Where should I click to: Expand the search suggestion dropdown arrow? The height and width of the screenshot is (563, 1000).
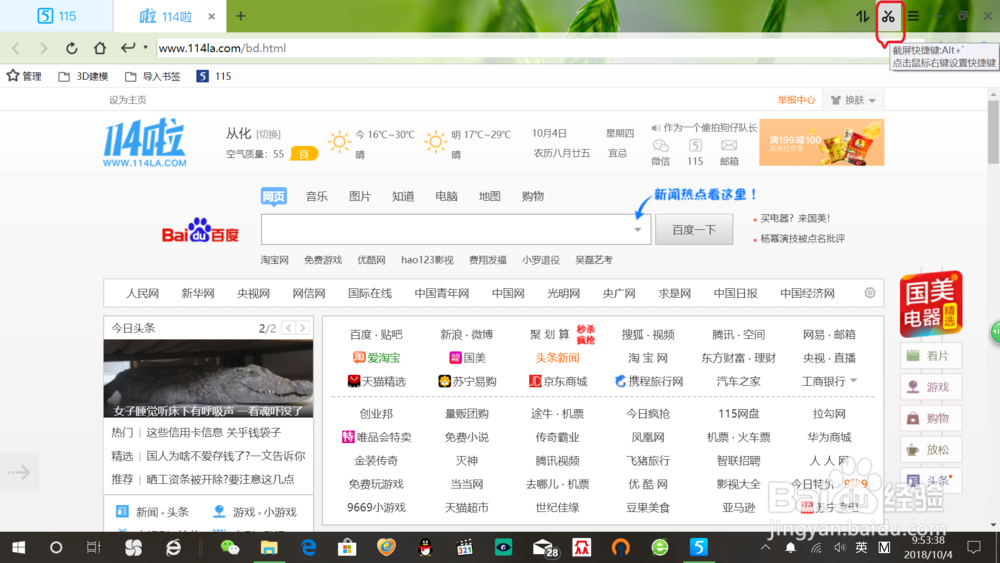pyautogui.click(x=637, y=230)
